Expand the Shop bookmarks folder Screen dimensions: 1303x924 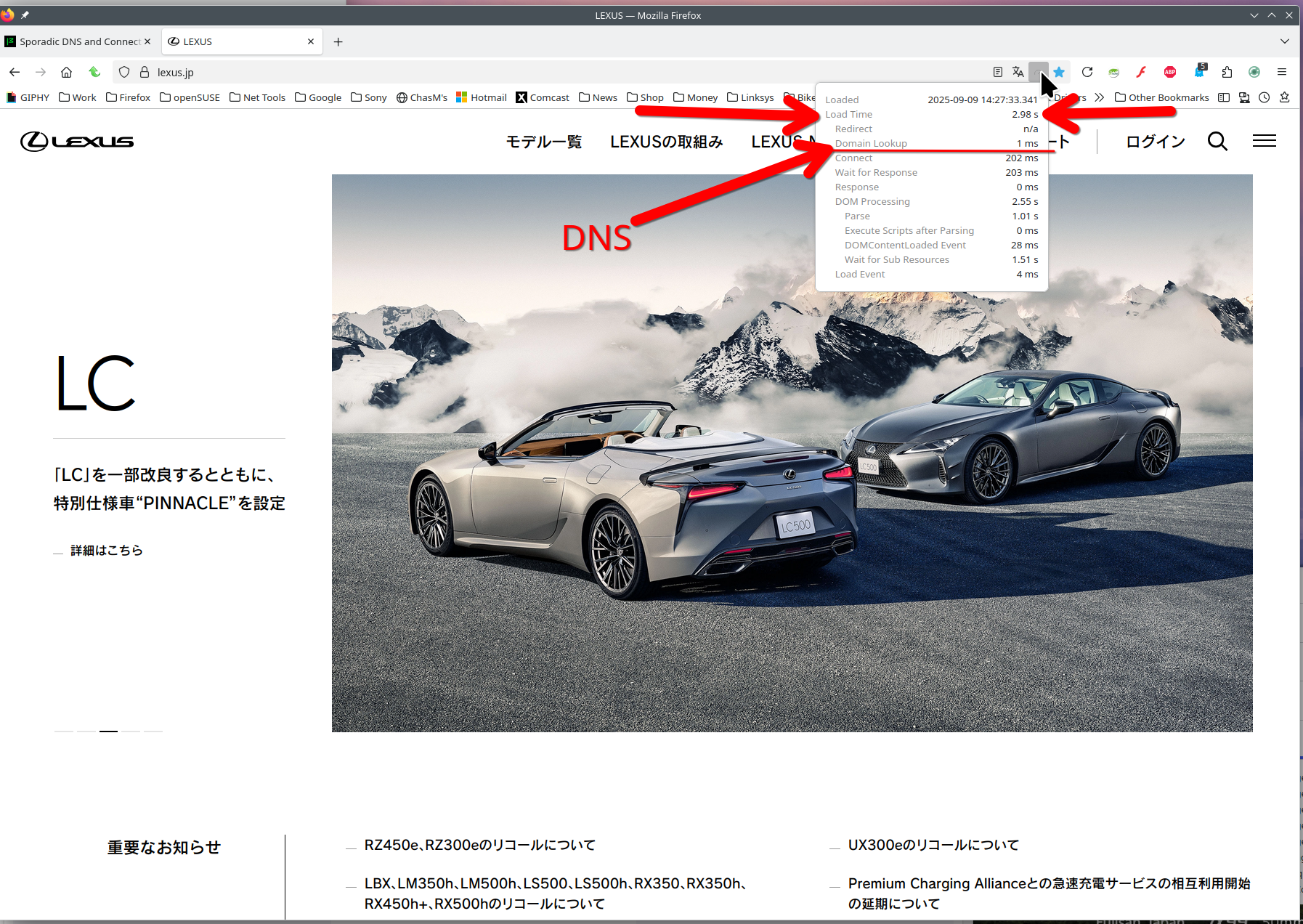tap(645, 97)
